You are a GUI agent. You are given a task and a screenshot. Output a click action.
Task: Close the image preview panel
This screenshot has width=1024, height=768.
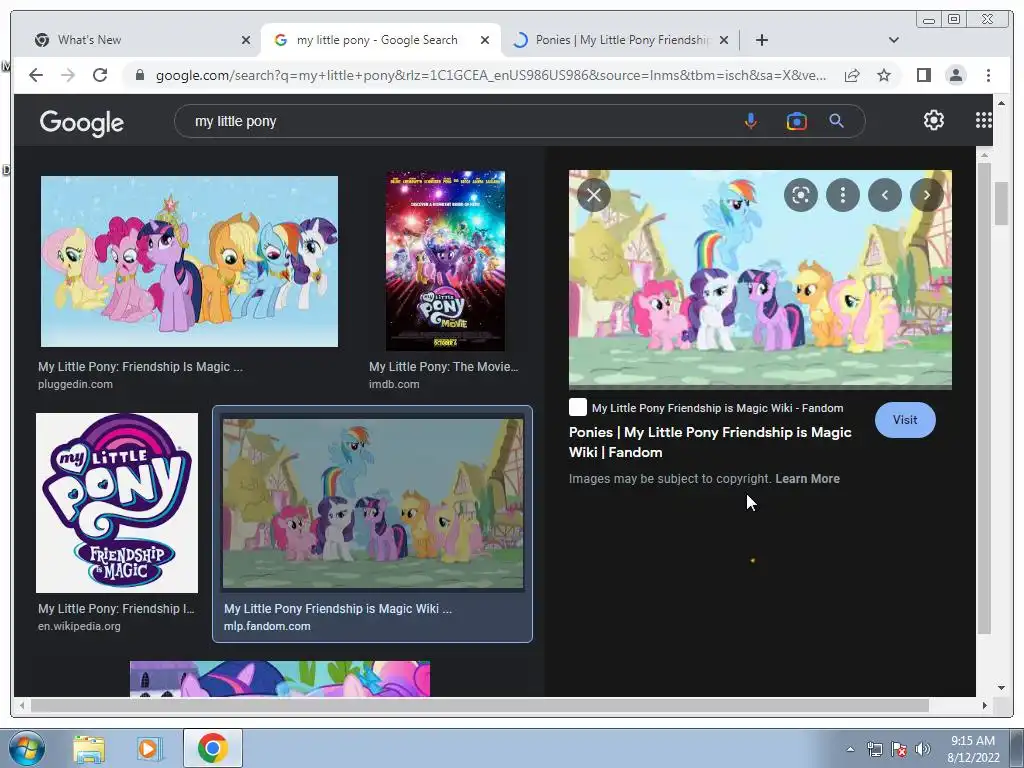pos(594,195)
